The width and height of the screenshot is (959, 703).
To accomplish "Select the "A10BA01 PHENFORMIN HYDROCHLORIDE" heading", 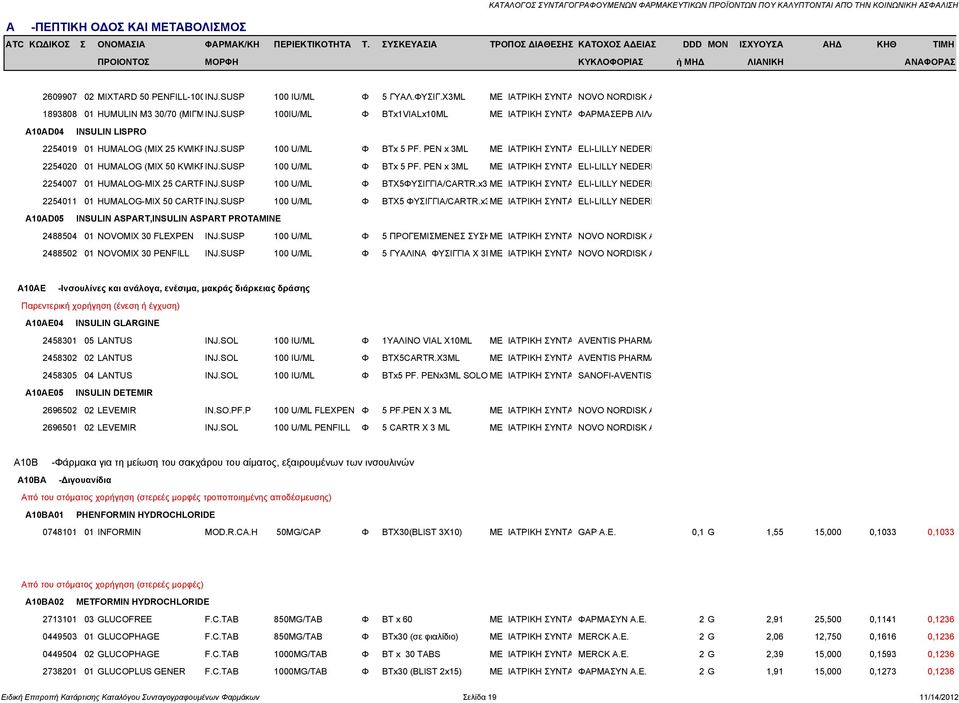I will [120, 515].
